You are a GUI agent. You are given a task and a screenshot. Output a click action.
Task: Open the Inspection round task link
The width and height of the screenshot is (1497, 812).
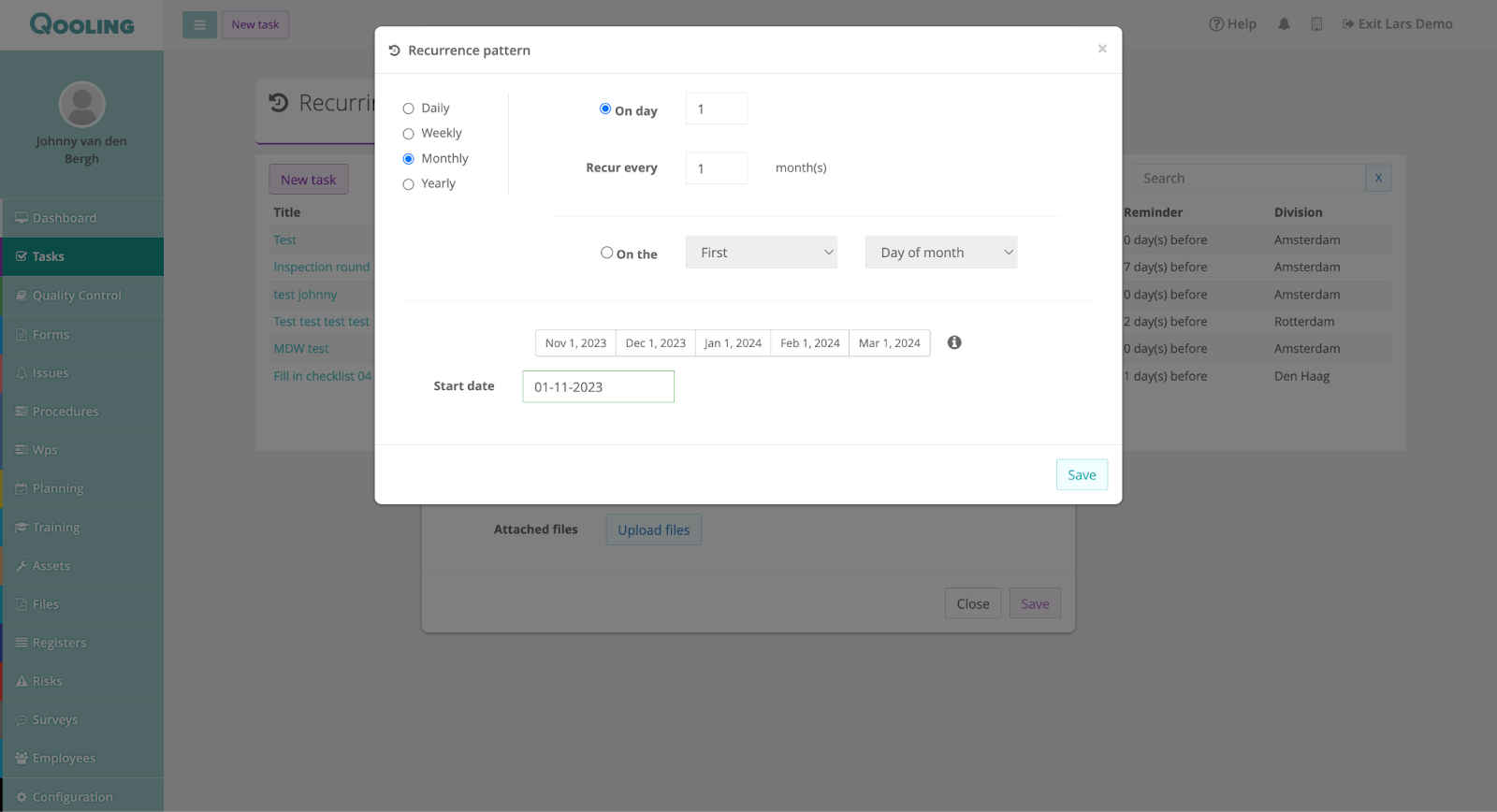[x=322, y=268]
